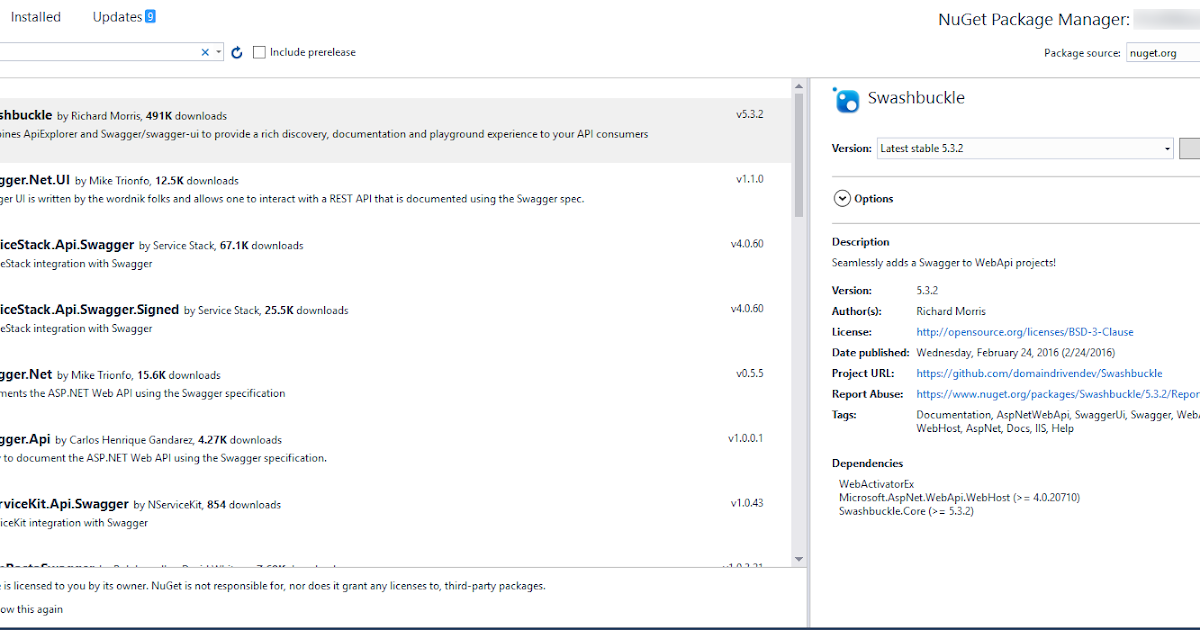Open the Report Abuse link
1200x630 pixels.
click(x=1055, y=394)
